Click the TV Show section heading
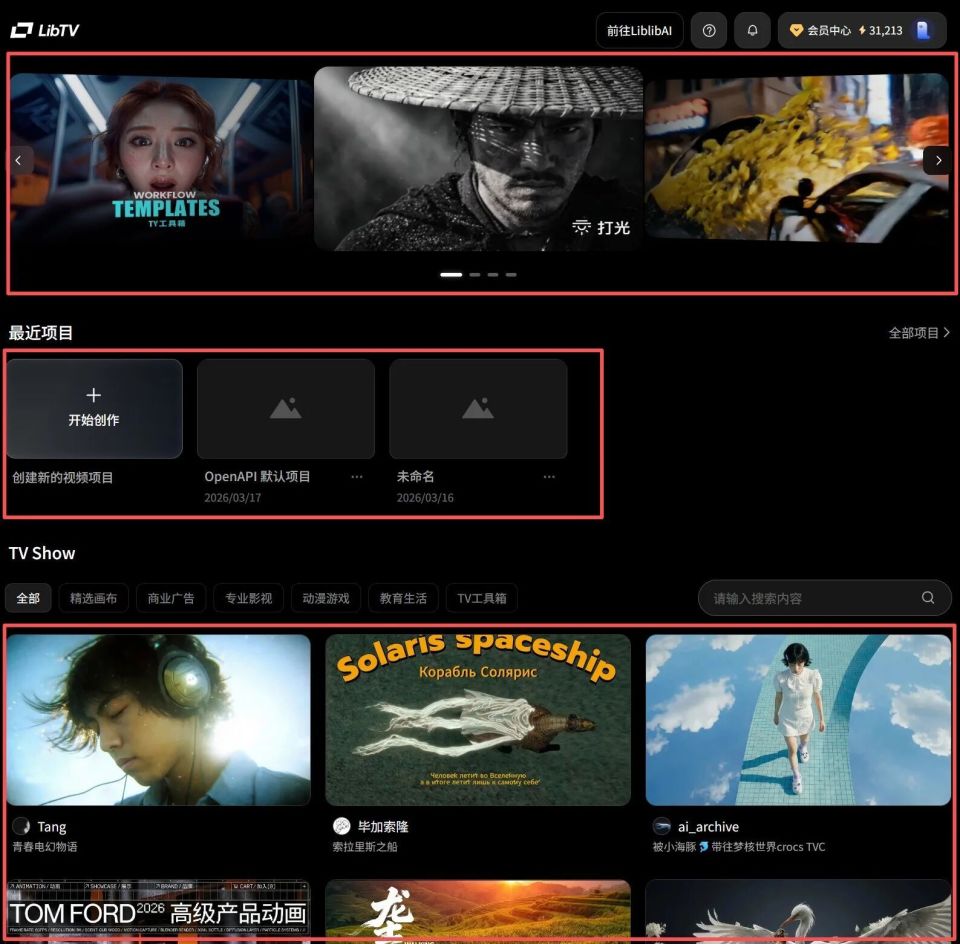Screen dimensions: 960x944 tap(42, 553)
